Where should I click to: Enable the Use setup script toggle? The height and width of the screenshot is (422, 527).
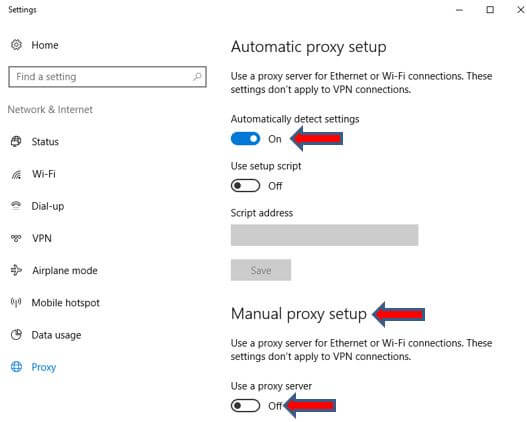(x=245, y=185)
